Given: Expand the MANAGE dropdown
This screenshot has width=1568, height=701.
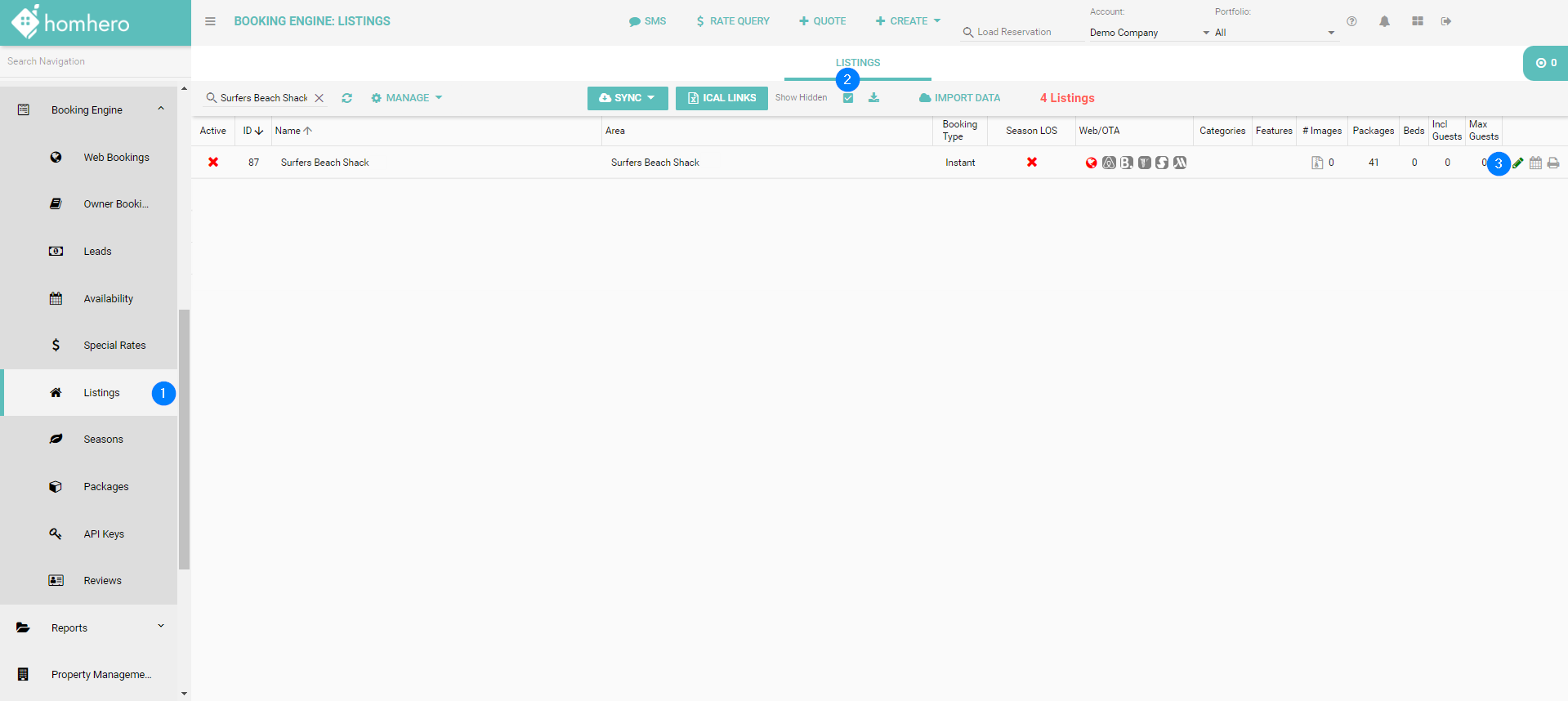Looking at the screenshot, I should point(407,98).
